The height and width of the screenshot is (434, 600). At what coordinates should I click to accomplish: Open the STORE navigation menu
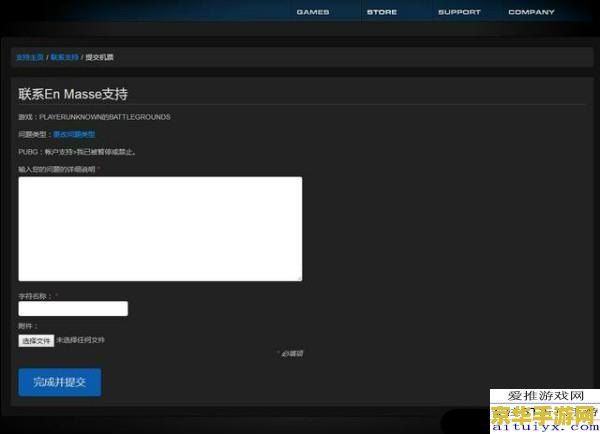coord(382,12)
